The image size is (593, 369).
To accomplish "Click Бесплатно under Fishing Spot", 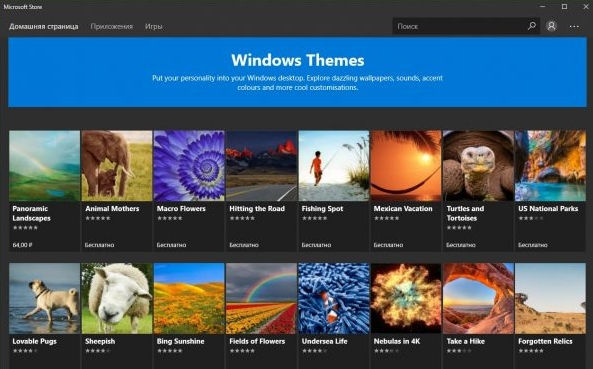I will pyautogui.click(x=316, y=245).
